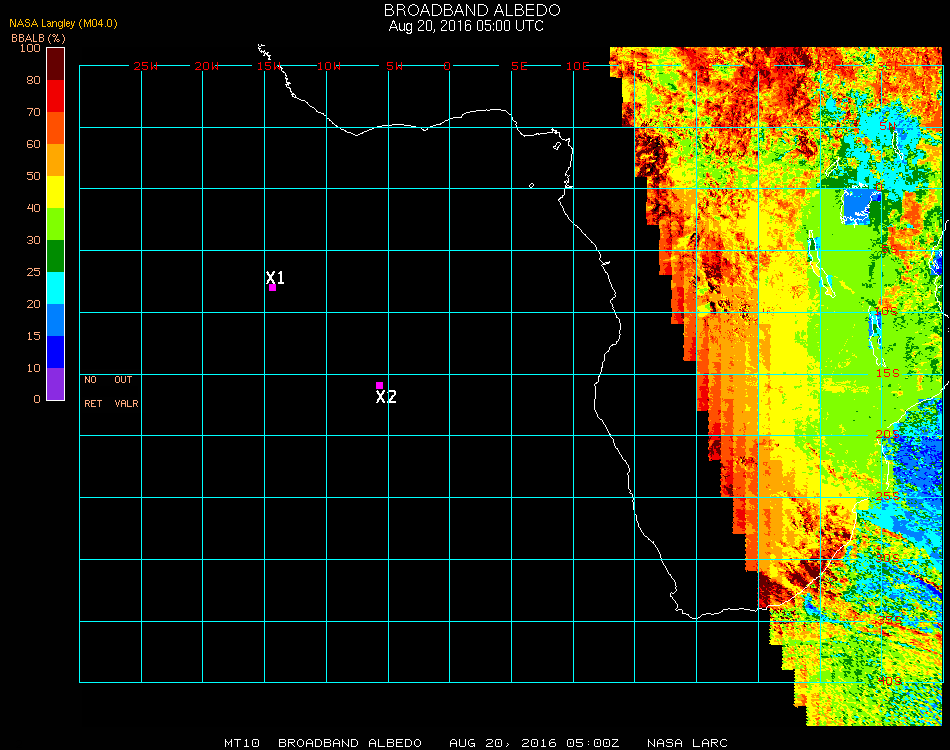950x750 pixels.
Task: Pick the orange-red 60-70 legend swatch
Action: click(x=55, y=128)
